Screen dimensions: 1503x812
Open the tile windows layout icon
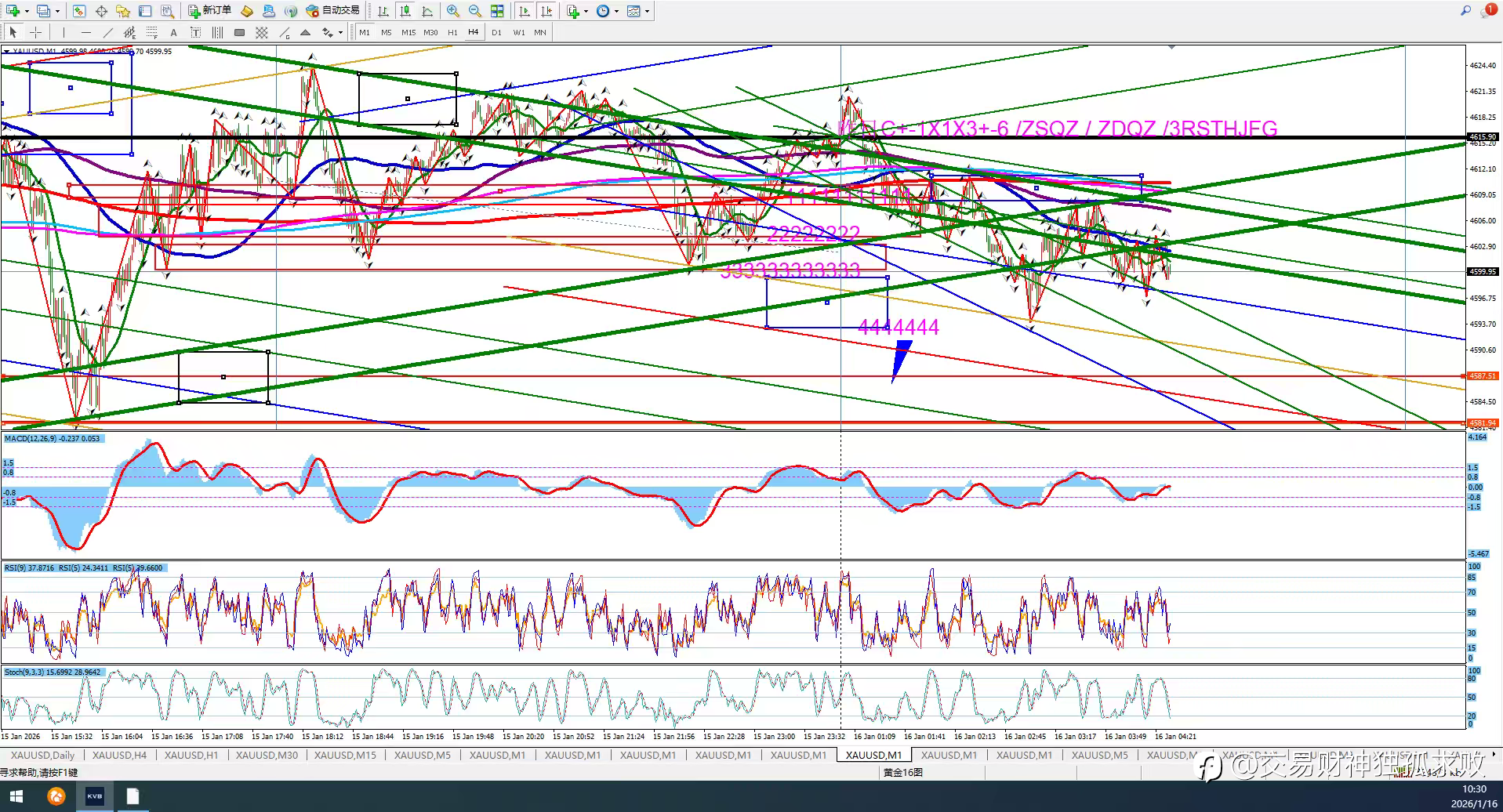click(496, 11)
